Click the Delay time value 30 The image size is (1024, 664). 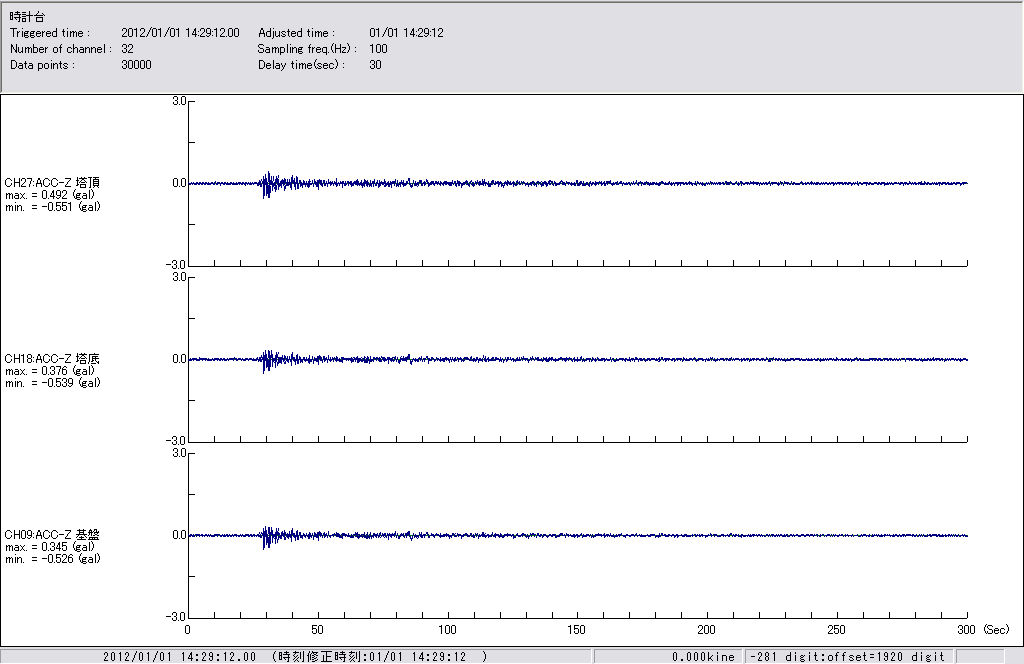tap(375, 65)
